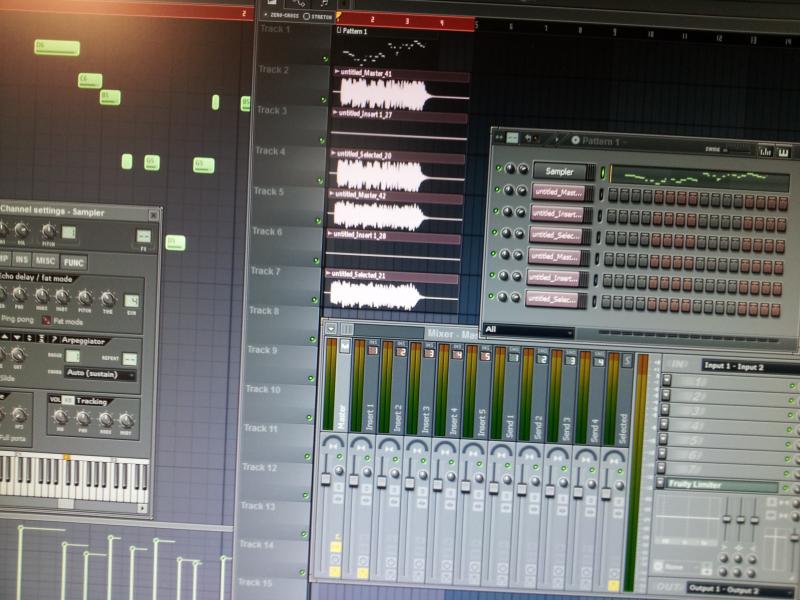Click the third-row untitled_Selec channel button

(555, 236)
